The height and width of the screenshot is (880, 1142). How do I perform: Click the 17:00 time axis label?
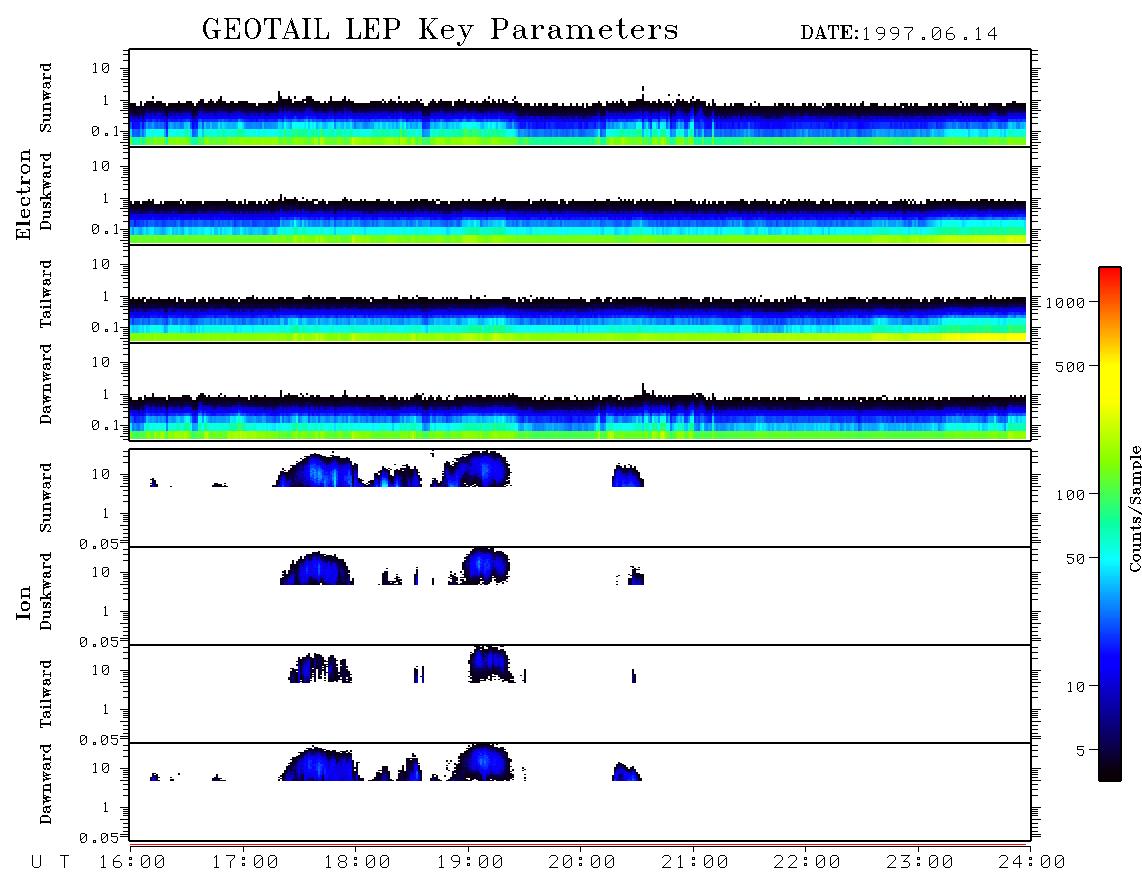(x=245, y=863)
